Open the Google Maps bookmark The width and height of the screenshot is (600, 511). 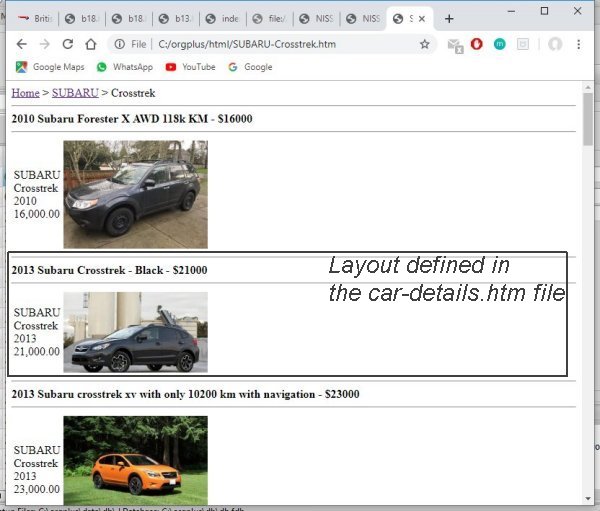[x=50, y=67]
